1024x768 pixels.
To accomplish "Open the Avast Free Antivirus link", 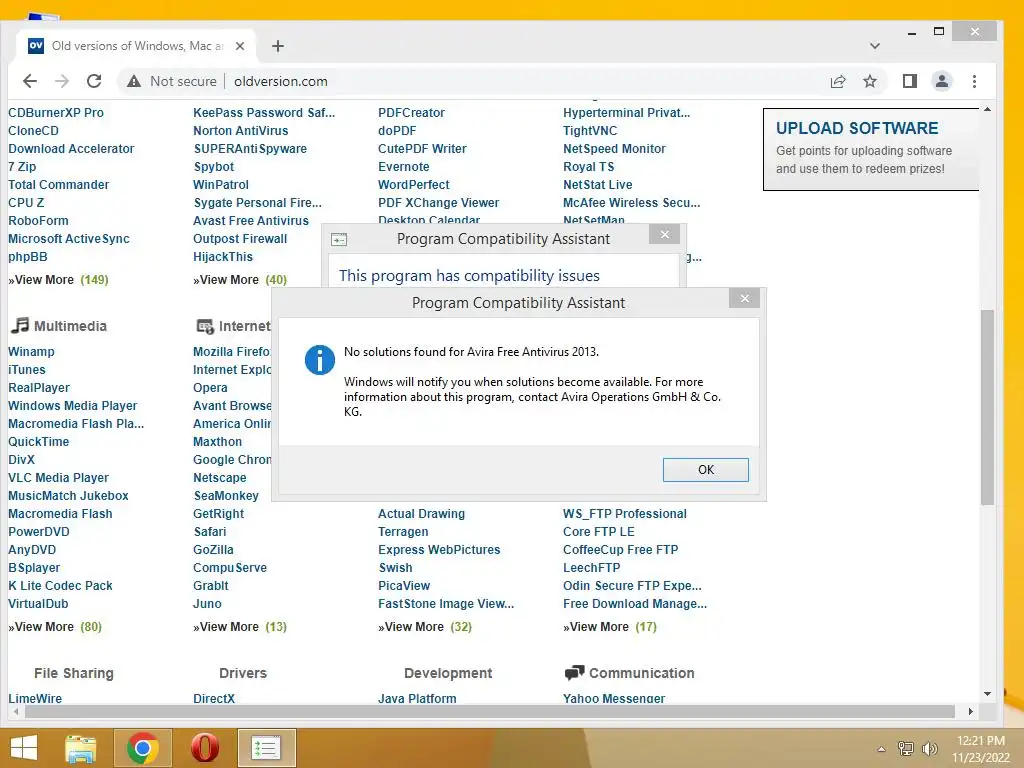I will coord(251,221).
